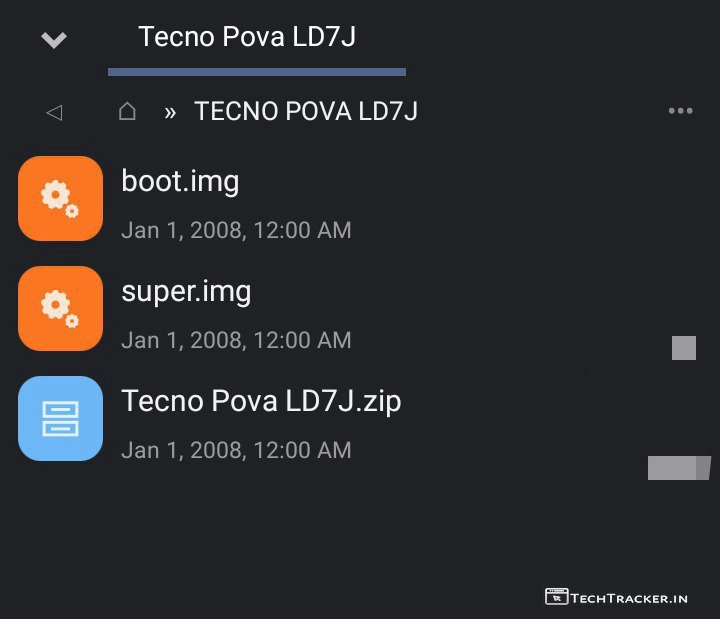
Task: Click the orange gear icon for boot.img
Action: [60, 198]
